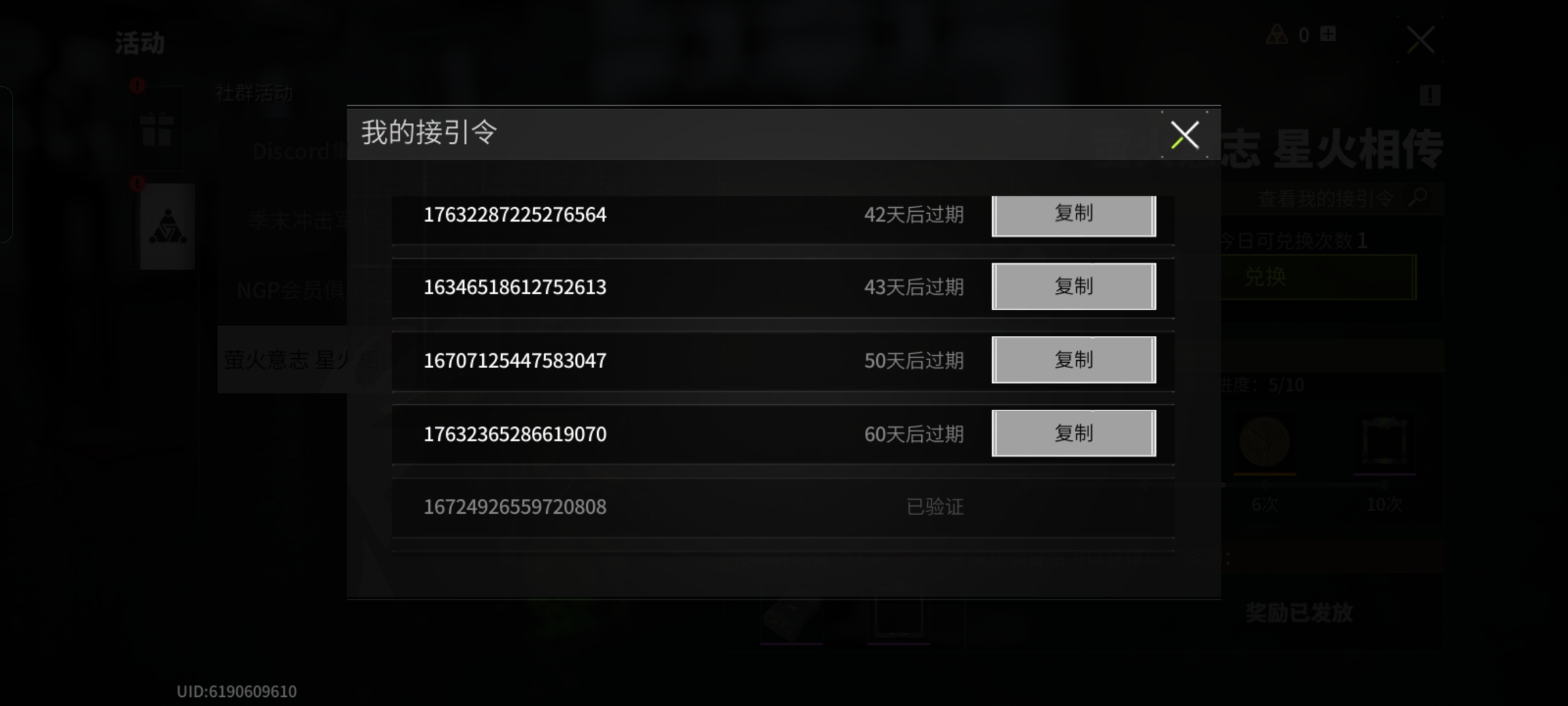
Task: Copy code 17632287225276564
Action: point(1073,214)
